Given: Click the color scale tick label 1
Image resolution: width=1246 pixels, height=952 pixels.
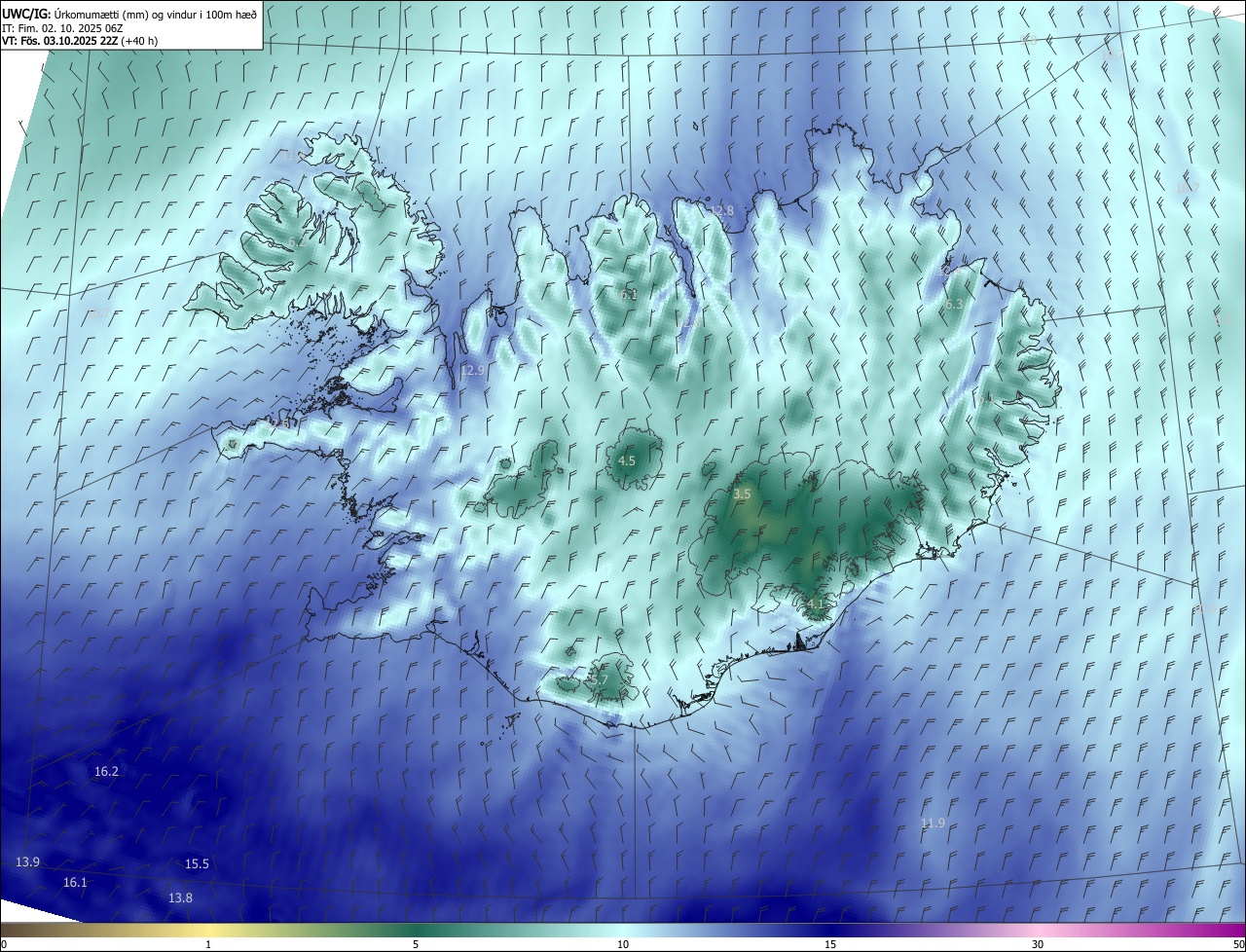Looking at the screenshot, I should (208, 944).
